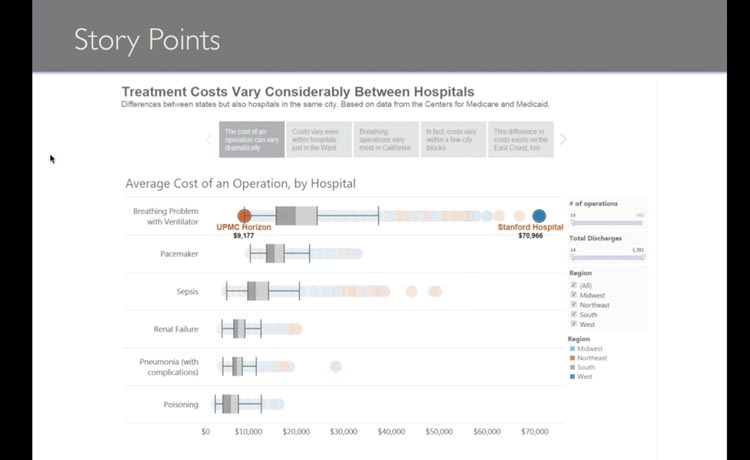Click the Pneumonia outlier circle near $28,000
The width and height of the screenshot is (750, 460).
click(x=336, y=367)
